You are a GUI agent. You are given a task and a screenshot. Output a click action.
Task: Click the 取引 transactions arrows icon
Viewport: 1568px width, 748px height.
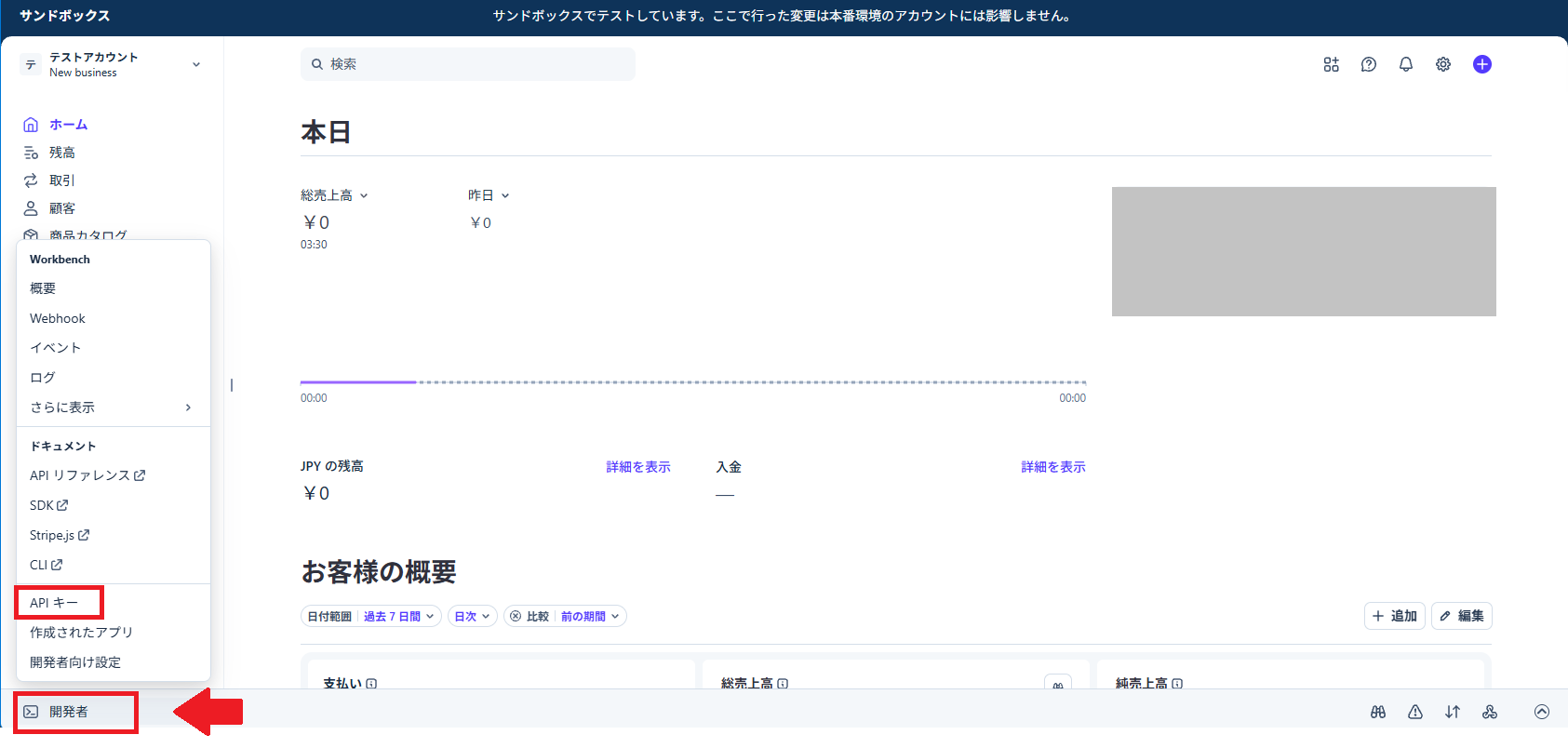click(31, 180)
